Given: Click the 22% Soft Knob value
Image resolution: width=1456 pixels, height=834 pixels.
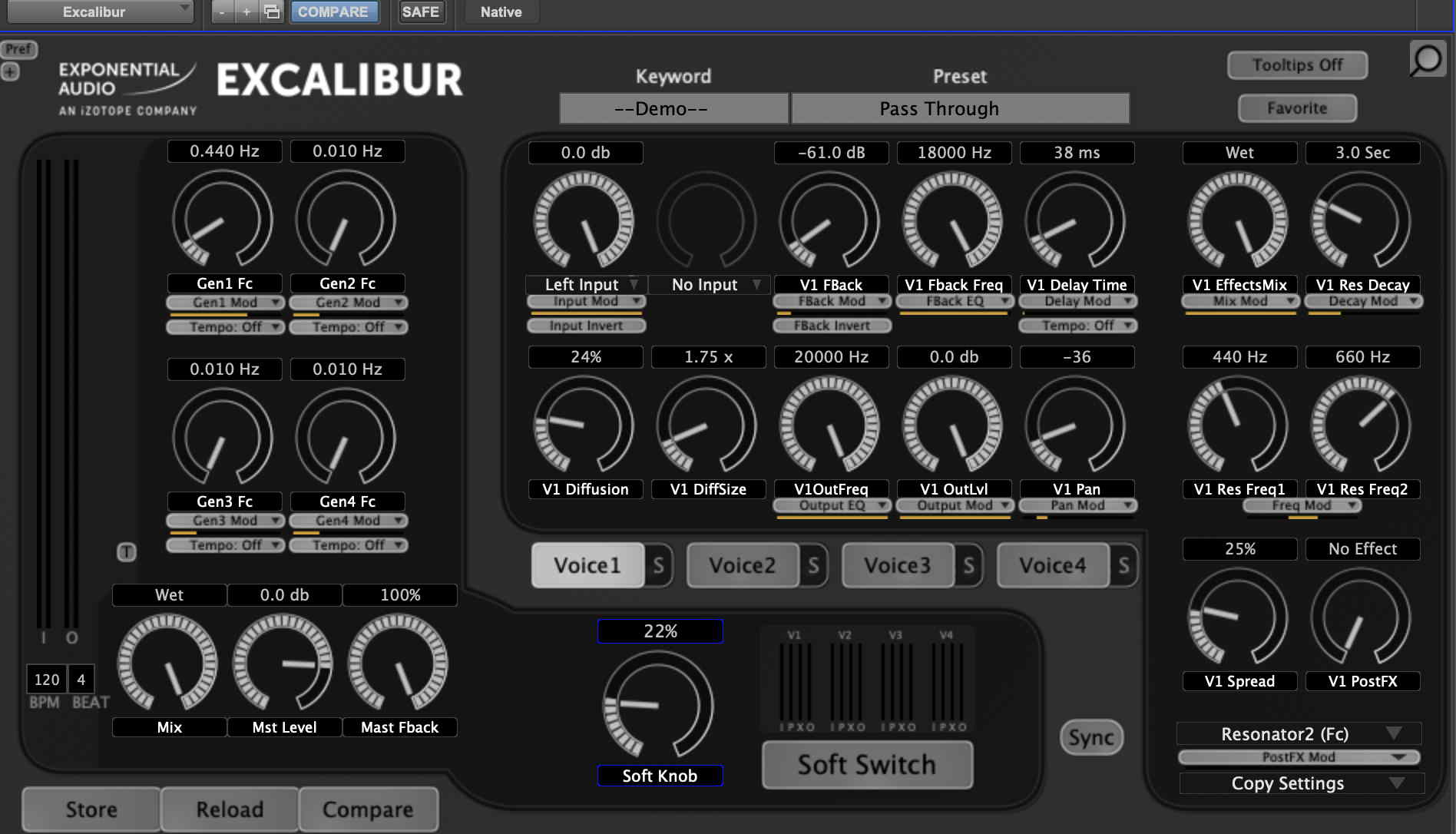Looking at the screenshot, I should tap(660, 631).
